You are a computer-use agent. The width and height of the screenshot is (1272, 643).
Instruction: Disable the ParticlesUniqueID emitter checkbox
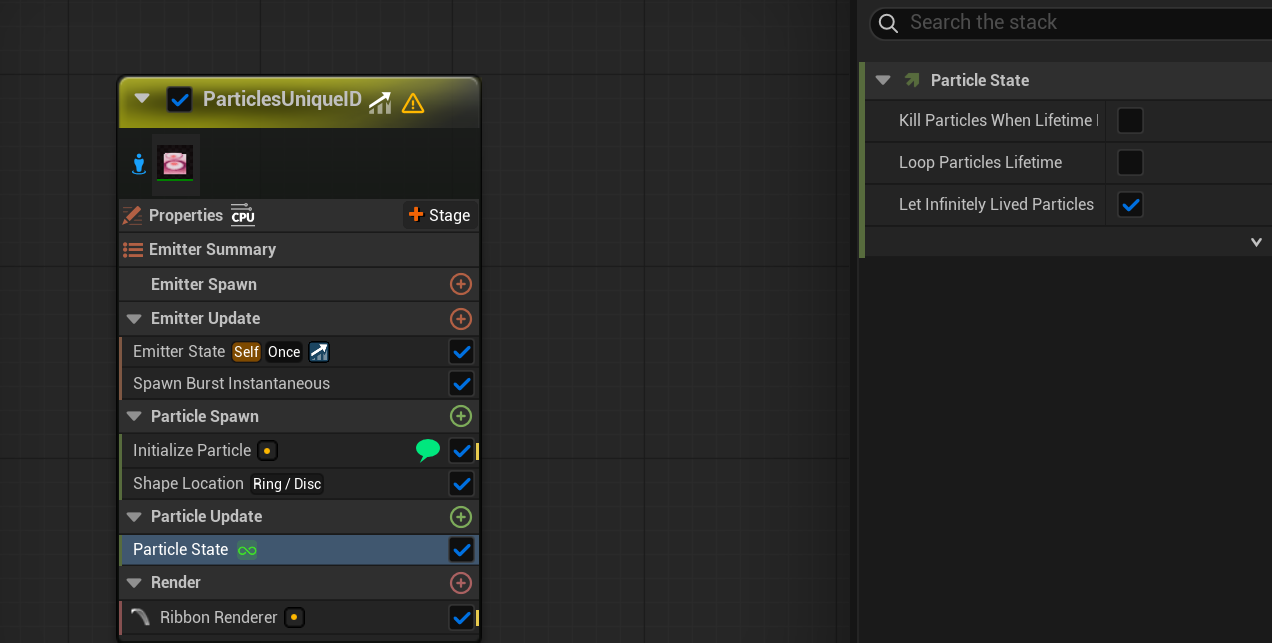(180, 100)
